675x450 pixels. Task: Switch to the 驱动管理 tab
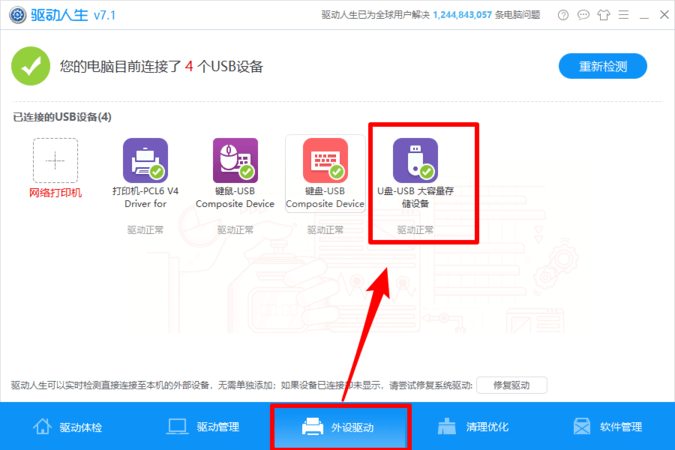(x=203, y=427)
